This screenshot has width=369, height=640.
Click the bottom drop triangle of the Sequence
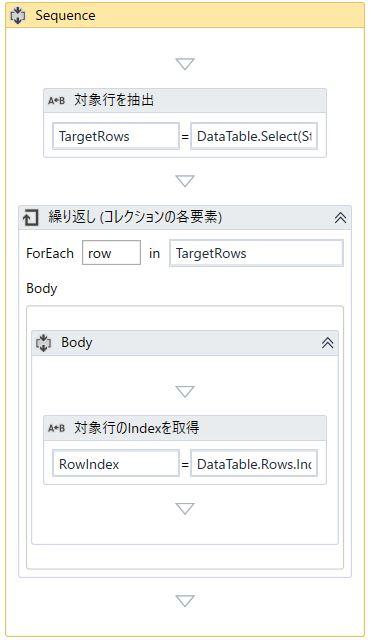(x=184, y=601)
